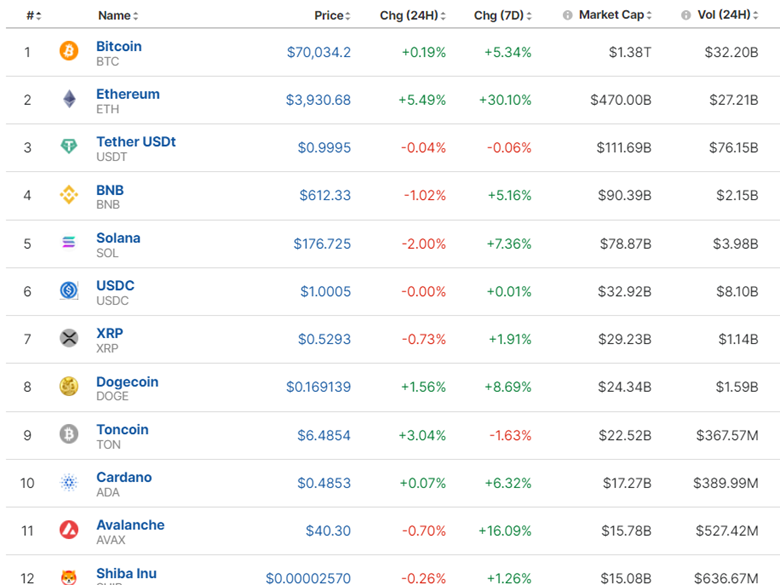780x585 pixels.
Task: Click Ethereum 7D change +30.10%
Action: coord(505,100)
